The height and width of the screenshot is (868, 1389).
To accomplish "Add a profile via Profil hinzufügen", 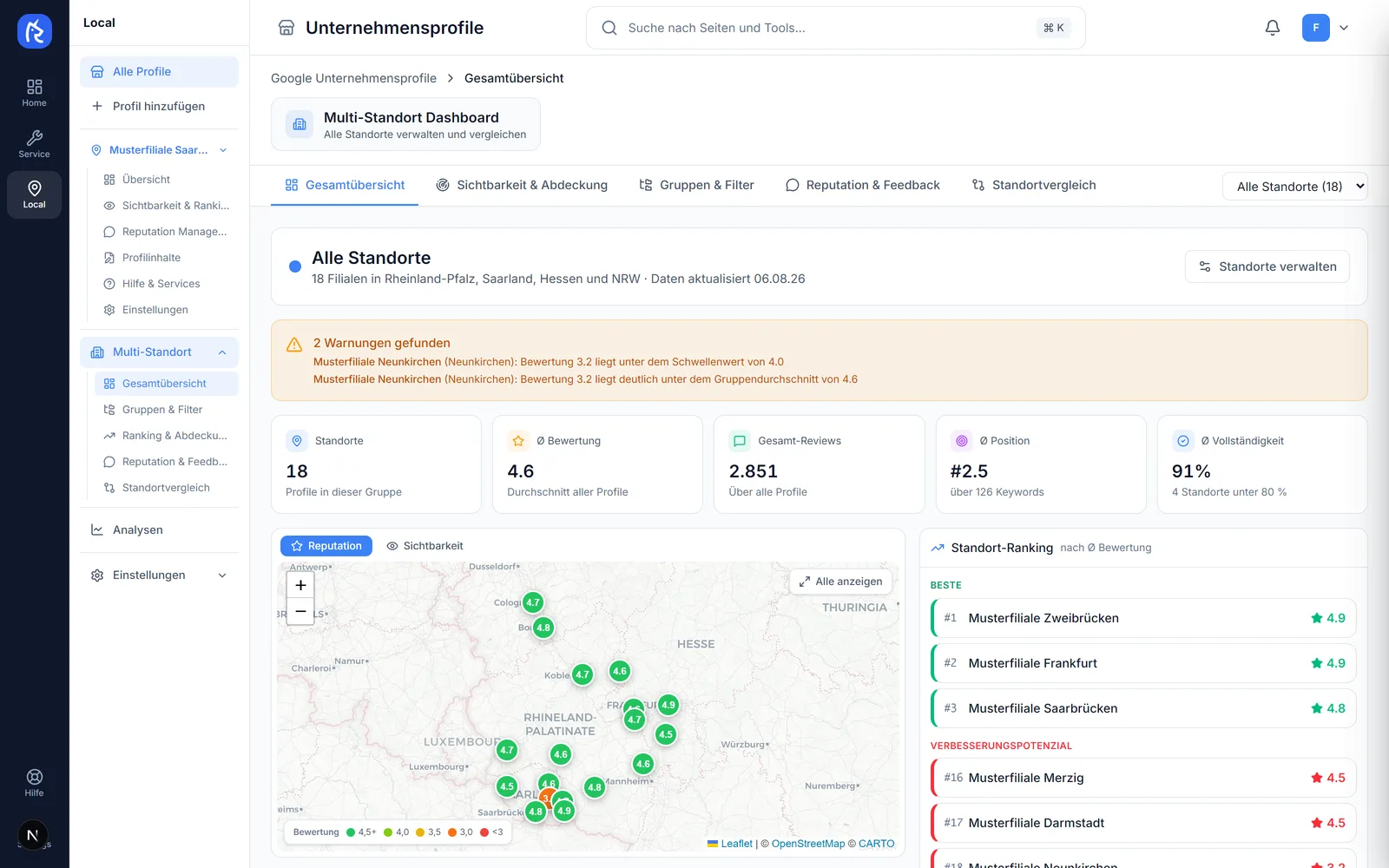I will coord(159,106).
